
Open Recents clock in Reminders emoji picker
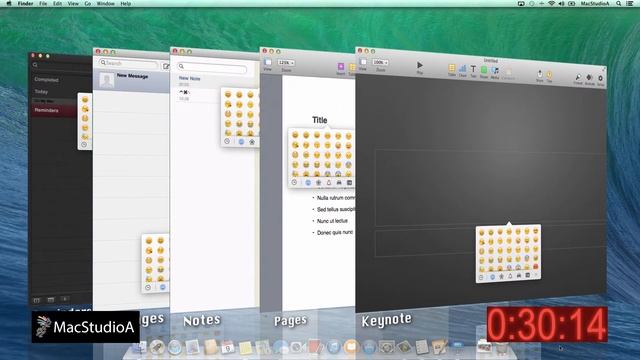[84, 144]
